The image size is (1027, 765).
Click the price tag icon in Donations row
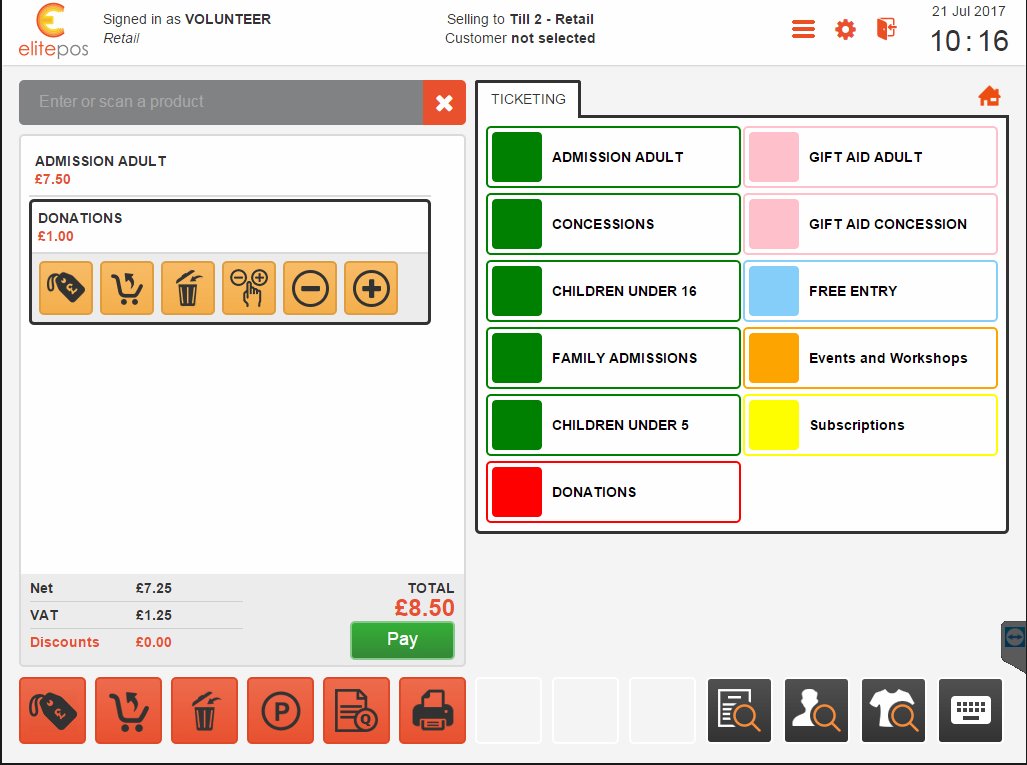pos(65,288)
